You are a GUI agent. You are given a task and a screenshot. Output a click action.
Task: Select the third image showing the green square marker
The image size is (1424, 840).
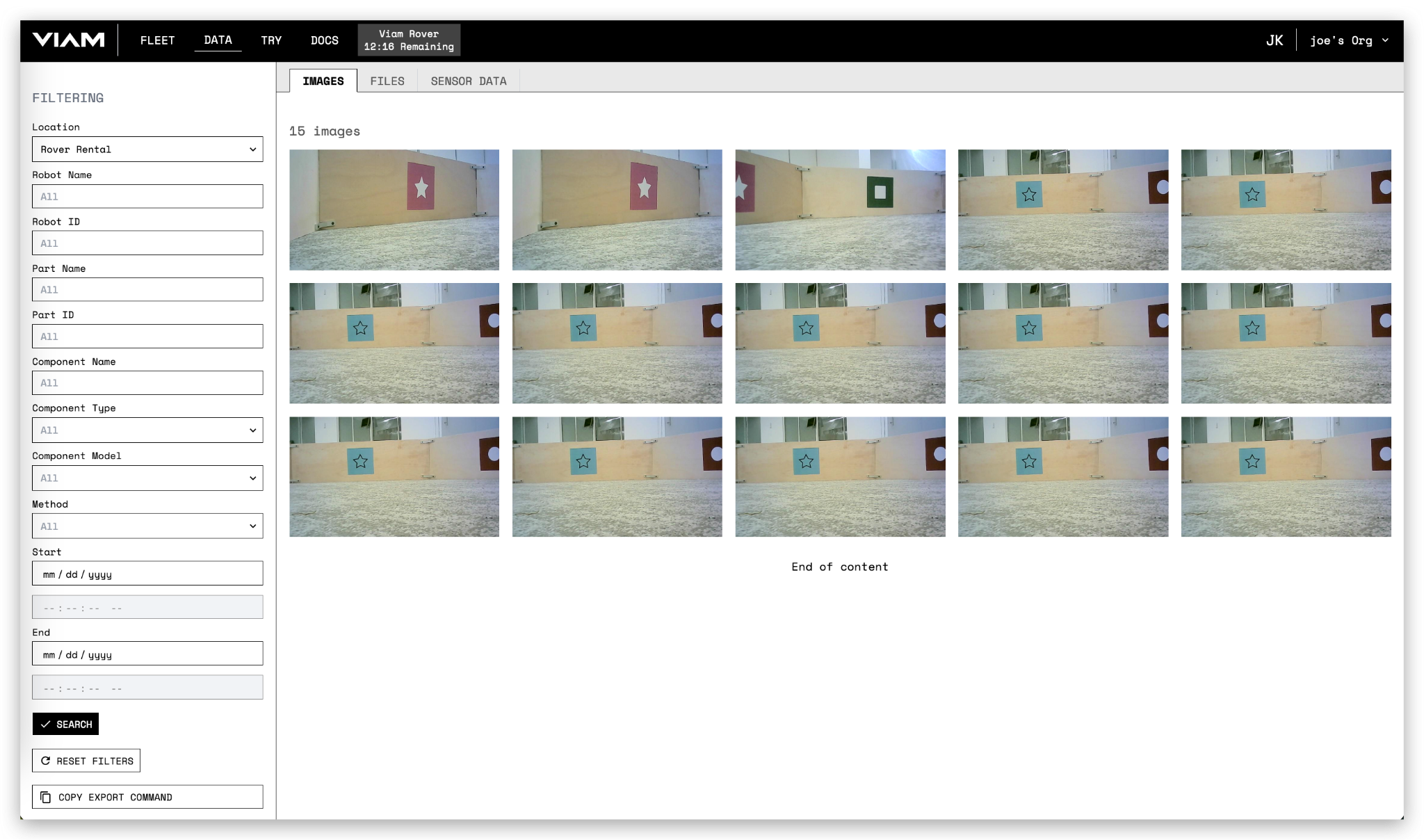840,210
